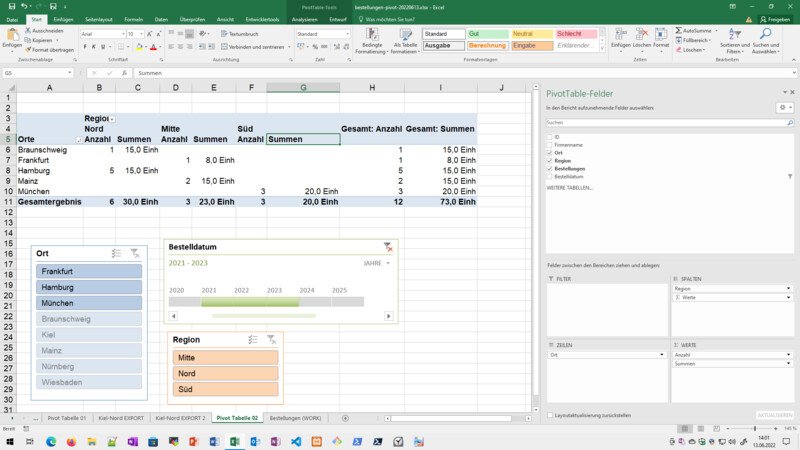The image size is (800, 450).
Task: Check the ID field checkbox
Action: pyautogui.click(x=549, y=137)
